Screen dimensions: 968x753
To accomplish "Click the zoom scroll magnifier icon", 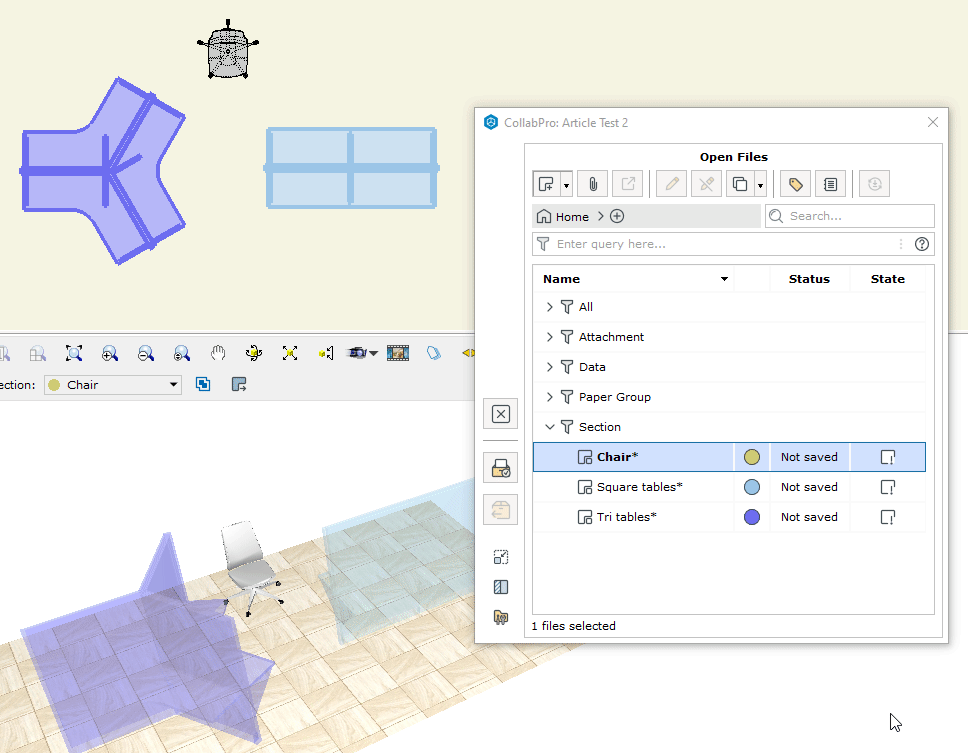I will coord(182,353).
